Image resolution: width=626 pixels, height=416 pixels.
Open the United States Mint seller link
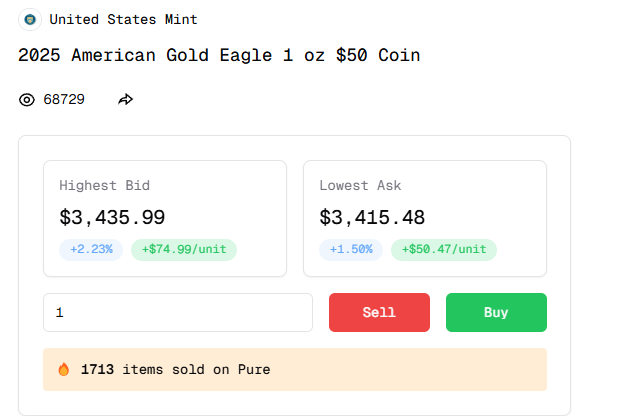coord(123,19)
